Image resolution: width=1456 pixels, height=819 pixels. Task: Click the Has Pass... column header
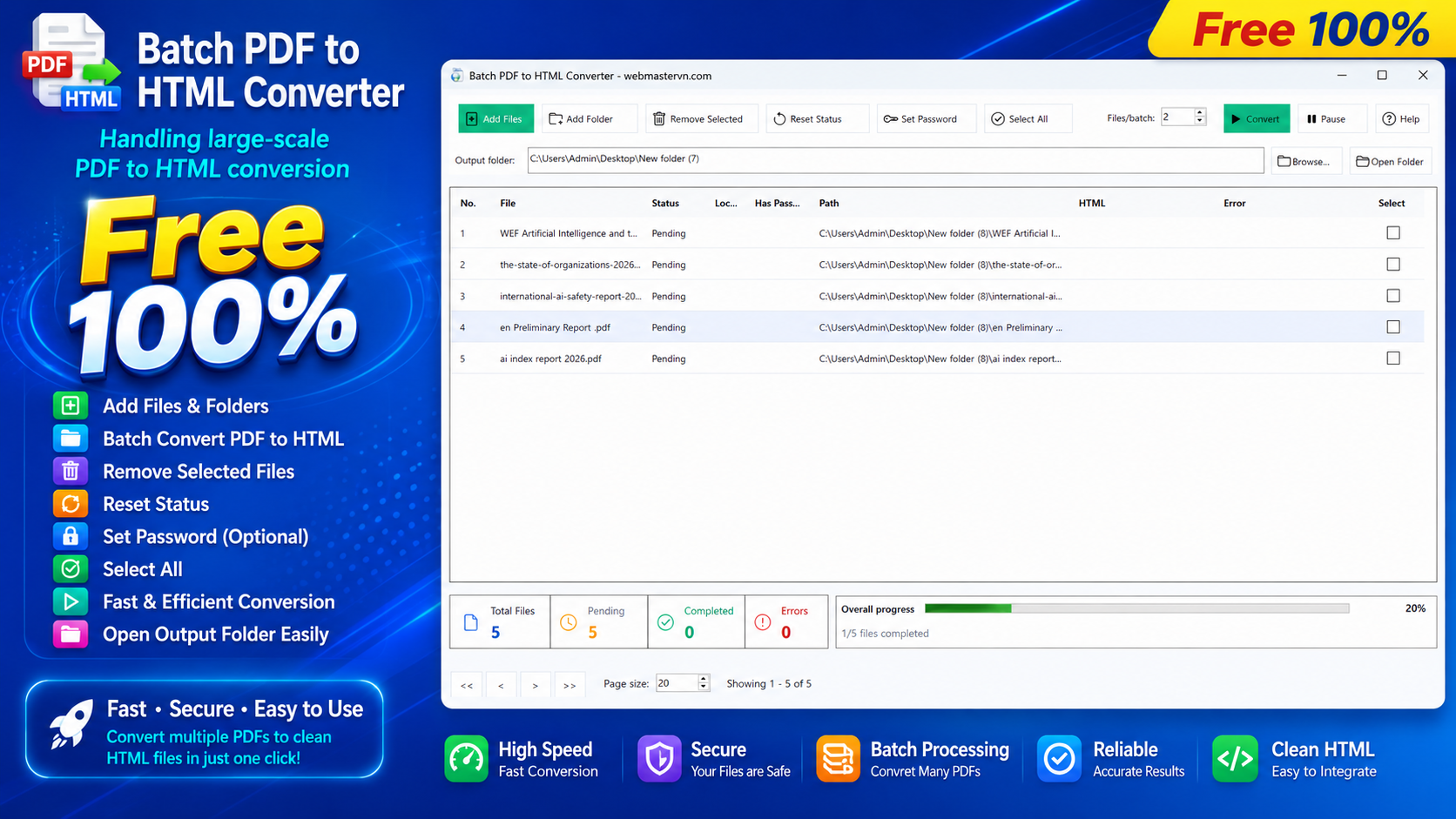[777, 203]
